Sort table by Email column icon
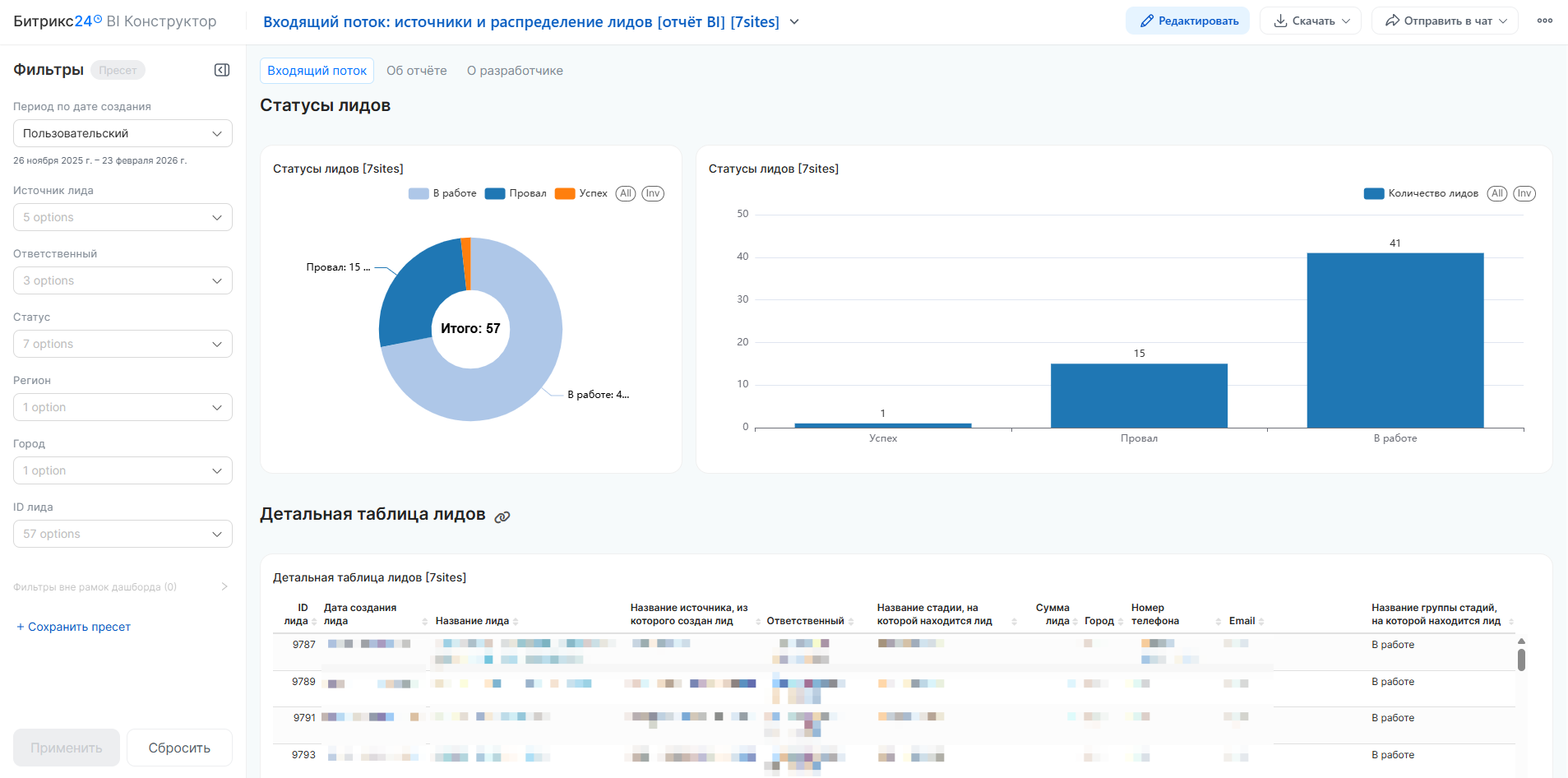This screenshot has width=1568, height=778. point(1261,622)
